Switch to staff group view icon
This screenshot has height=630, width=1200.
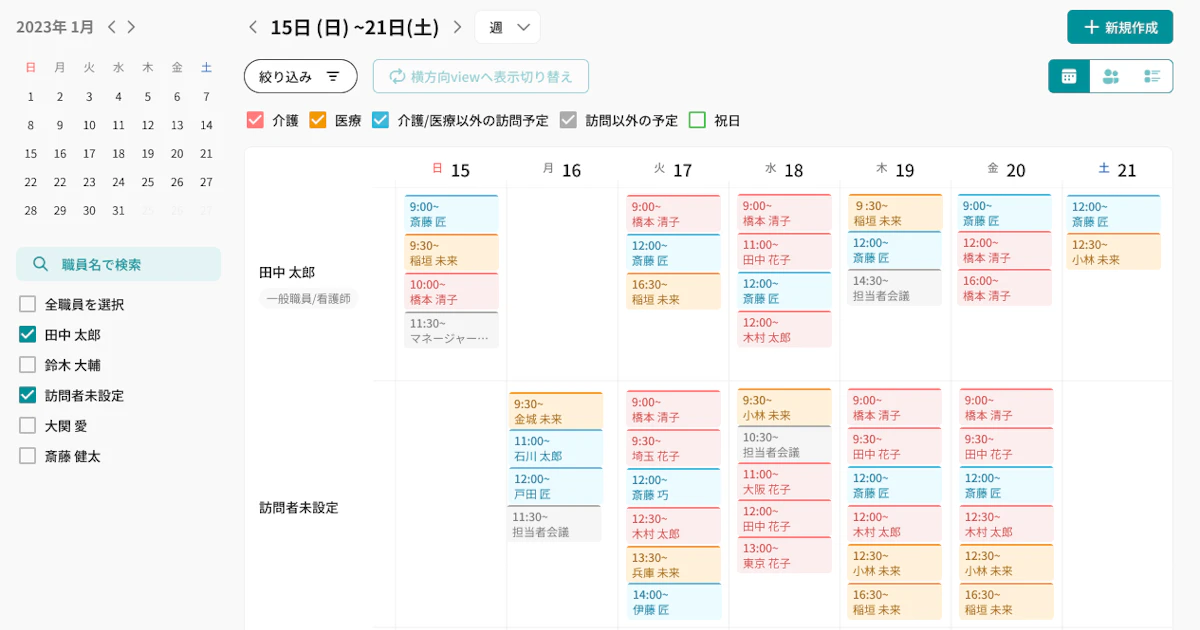coord(1110,77)
